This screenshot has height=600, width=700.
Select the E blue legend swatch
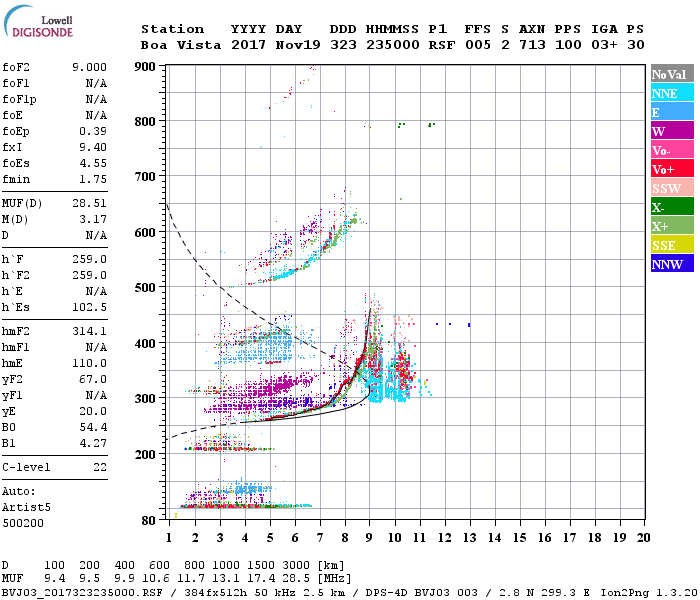[672, 112]
